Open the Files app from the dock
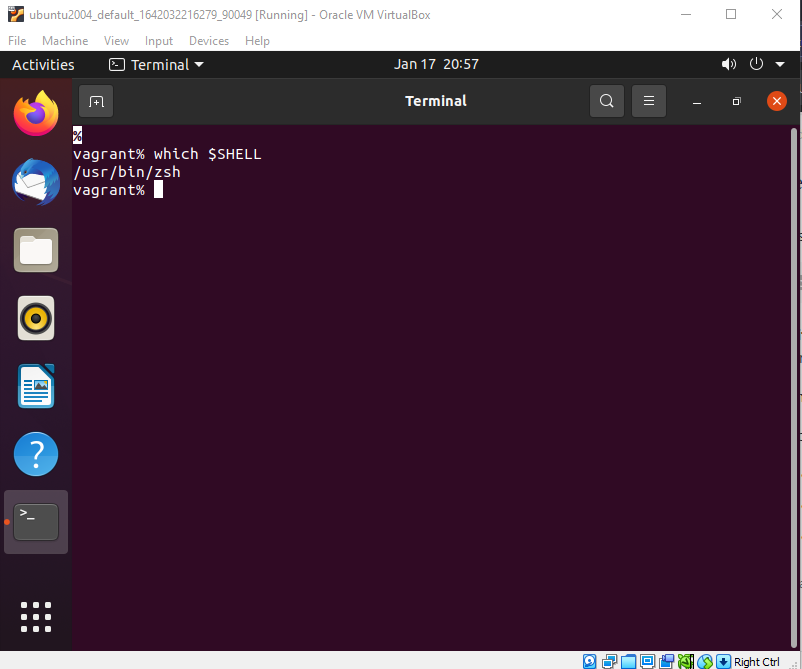This screenshot has width=802, height=669. (x=36, y=250)
